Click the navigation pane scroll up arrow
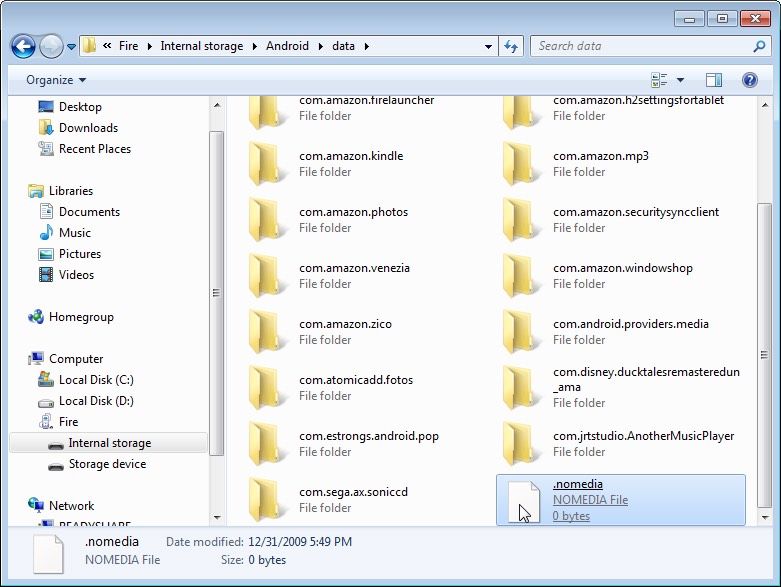Screen dimensions: 781x587 [x=217, y=105]
